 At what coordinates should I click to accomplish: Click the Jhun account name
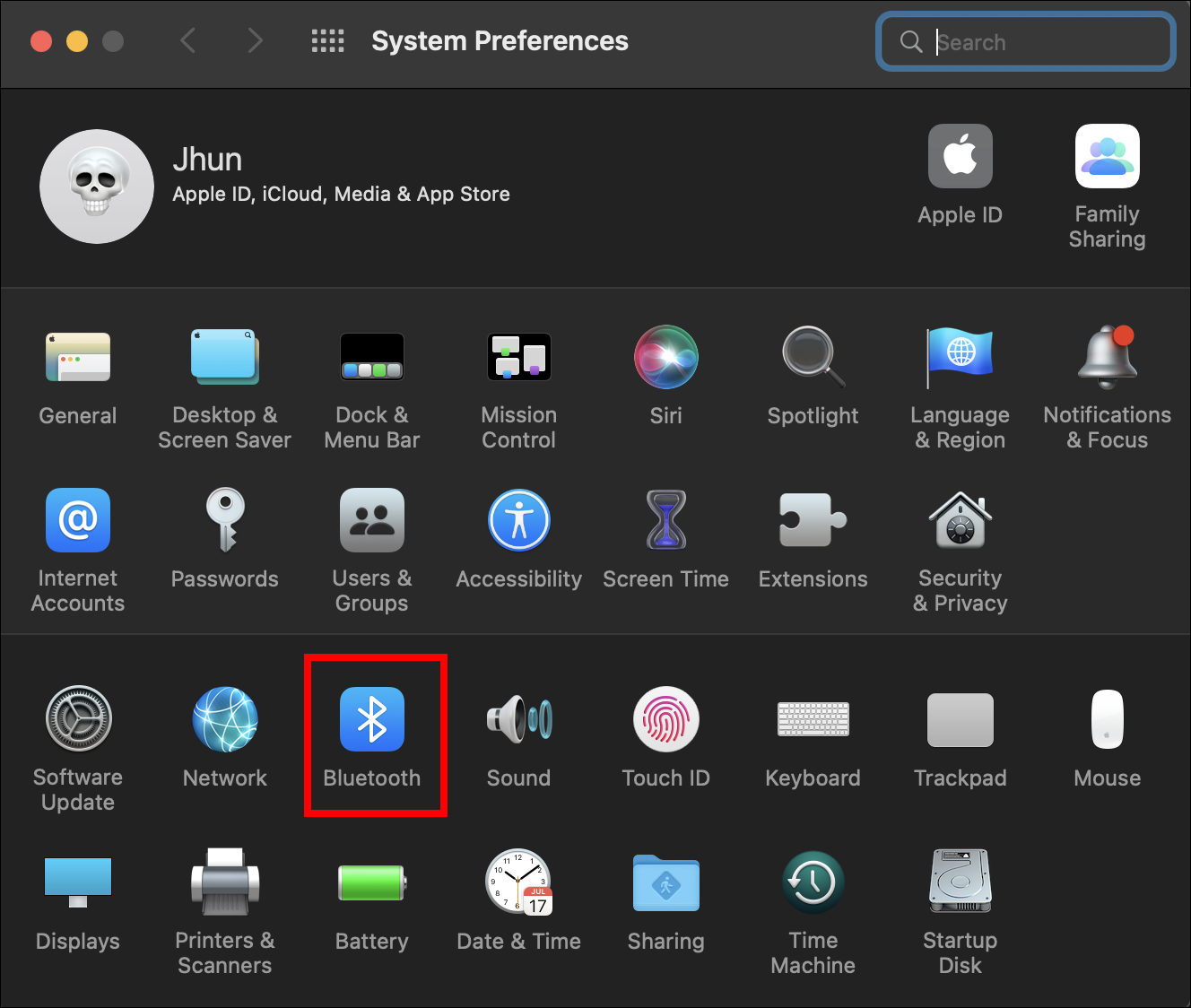(x=207, y=160)
